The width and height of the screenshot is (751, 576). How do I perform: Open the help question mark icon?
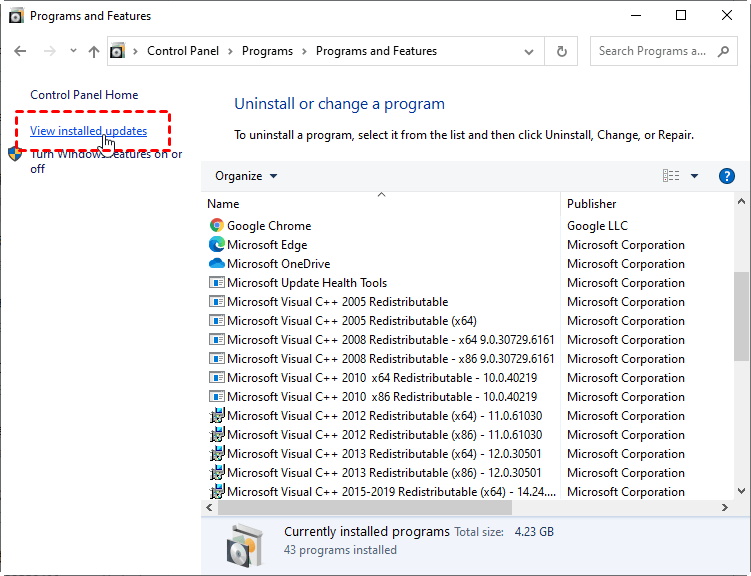pos(727,176)
